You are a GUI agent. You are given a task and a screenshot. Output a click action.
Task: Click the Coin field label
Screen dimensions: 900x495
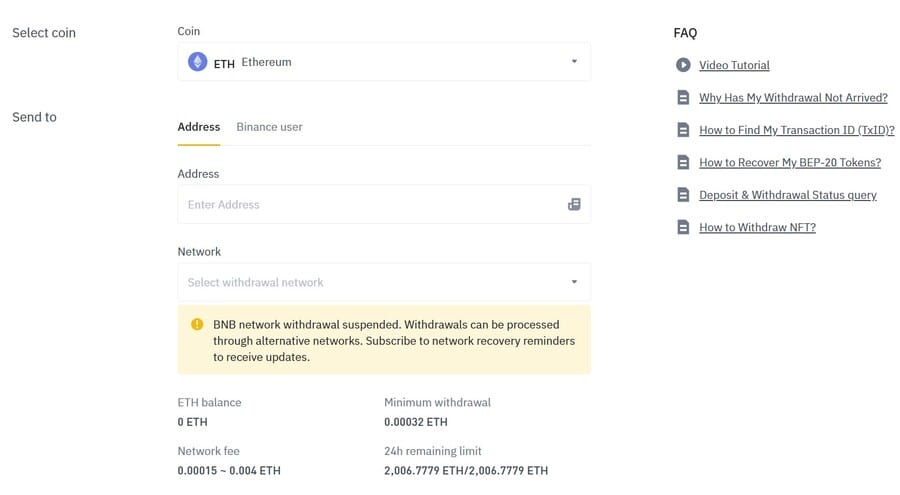[x=188, y=31]
